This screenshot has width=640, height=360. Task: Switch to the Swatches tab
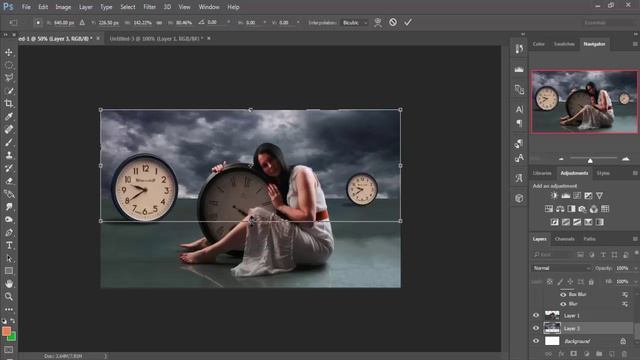(x=564, y=44)
